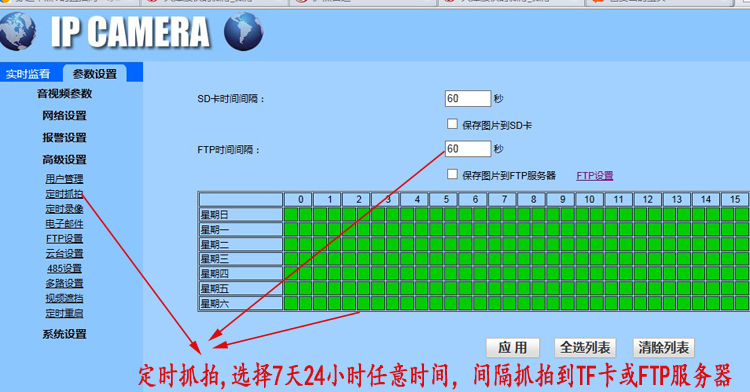Enable 保存图片到FTP服务器 checkbox
Image resolution: width=750 pixels, height=392 pixels.
point(452,174)
